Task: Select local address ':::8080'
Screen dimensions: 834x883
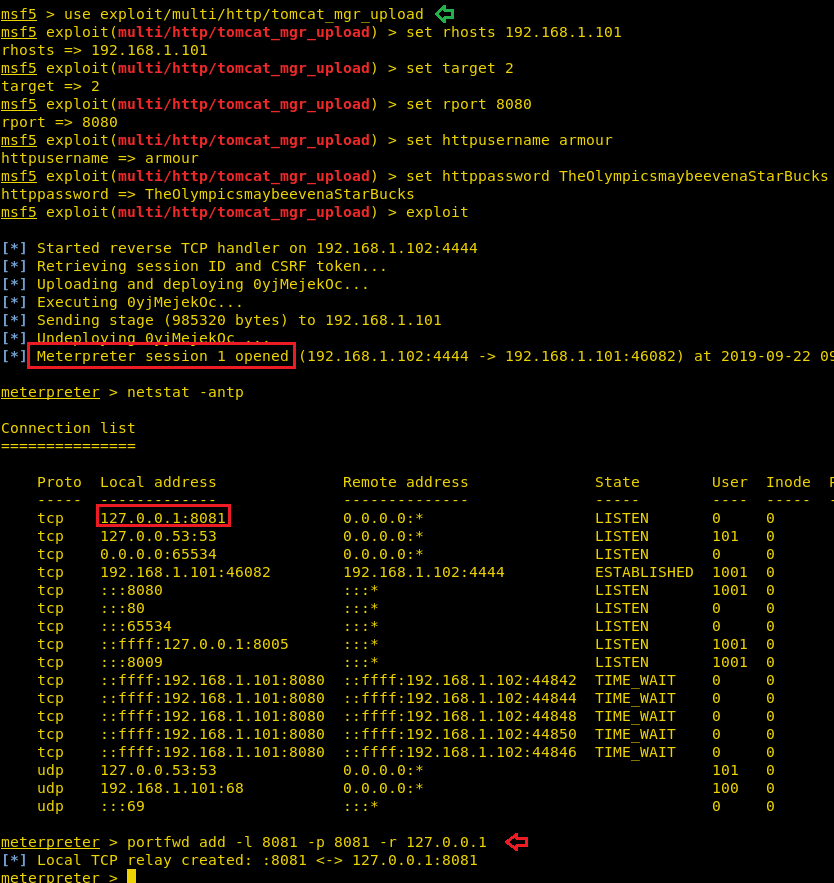Action: (131, 590)
